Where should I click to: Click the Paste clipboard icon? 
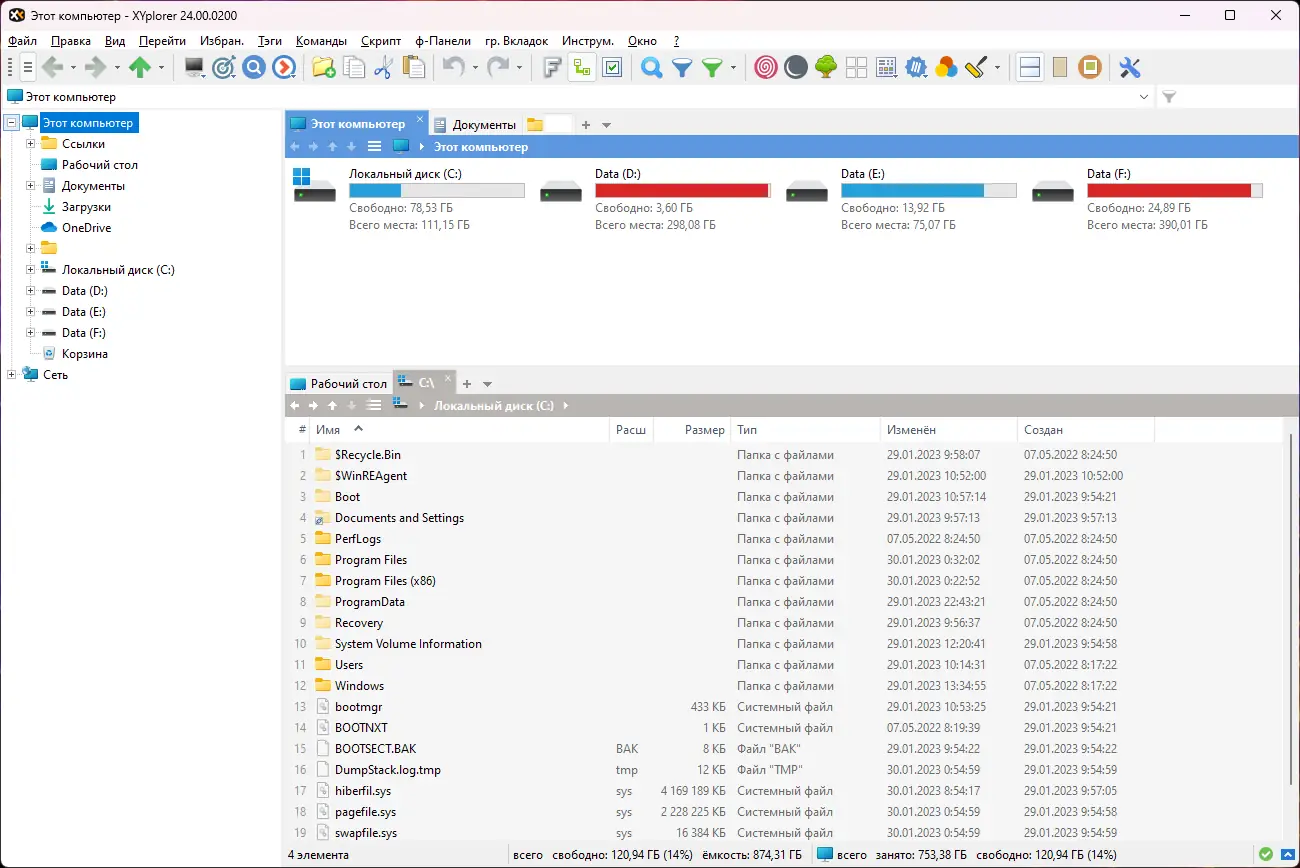pyautogui.click(x=414, y=68)
